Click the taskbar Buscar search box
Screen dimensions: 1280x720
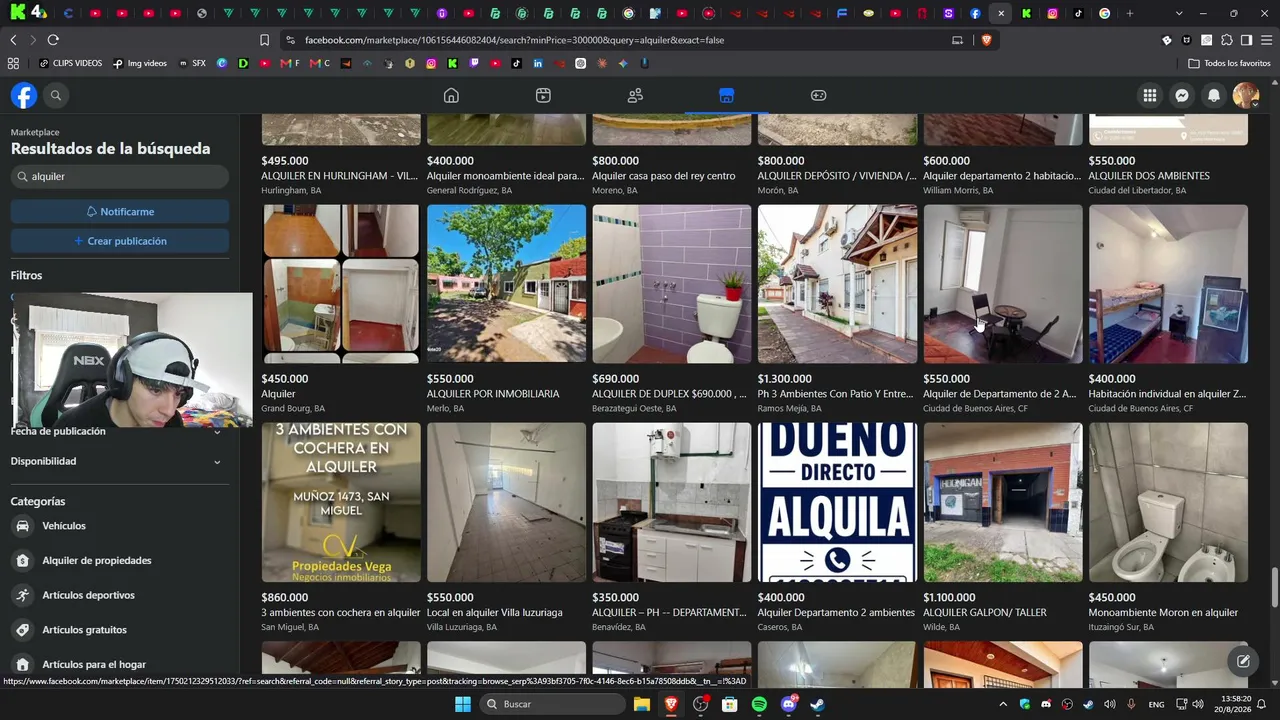[553, 704]
